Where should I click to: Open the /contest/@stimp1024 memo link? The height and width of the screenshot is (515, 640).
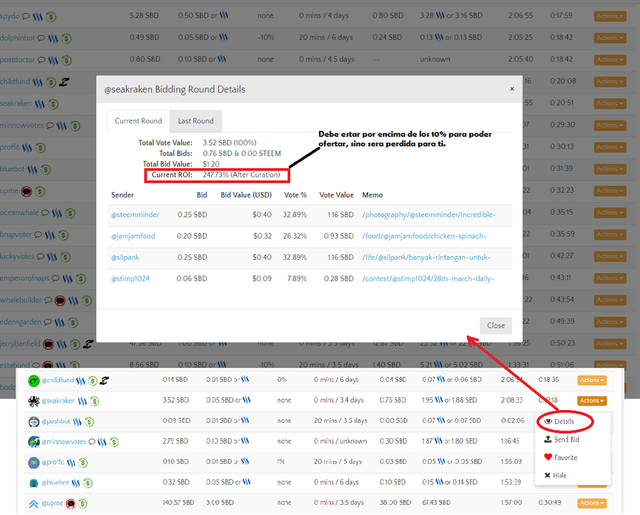coord(428,278)
